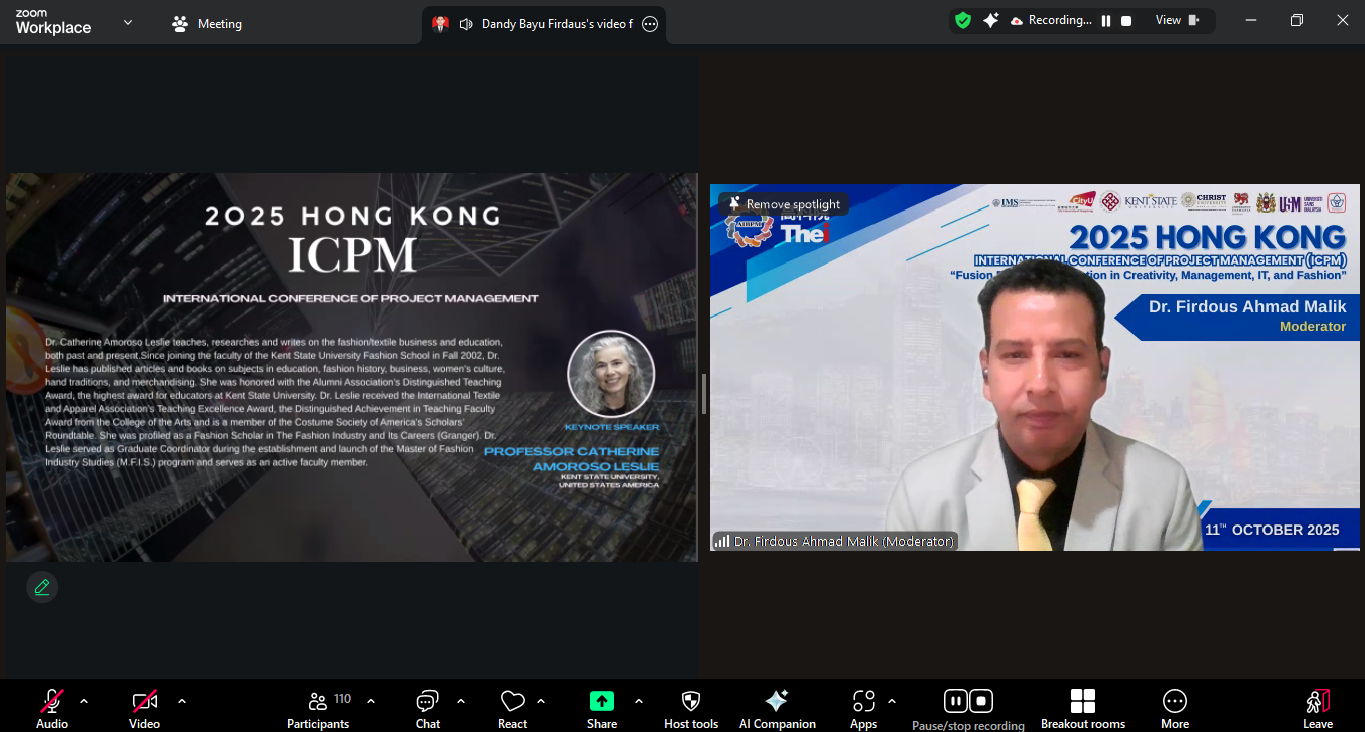Click the divider handle between shared screen and video

coord(704,393)
